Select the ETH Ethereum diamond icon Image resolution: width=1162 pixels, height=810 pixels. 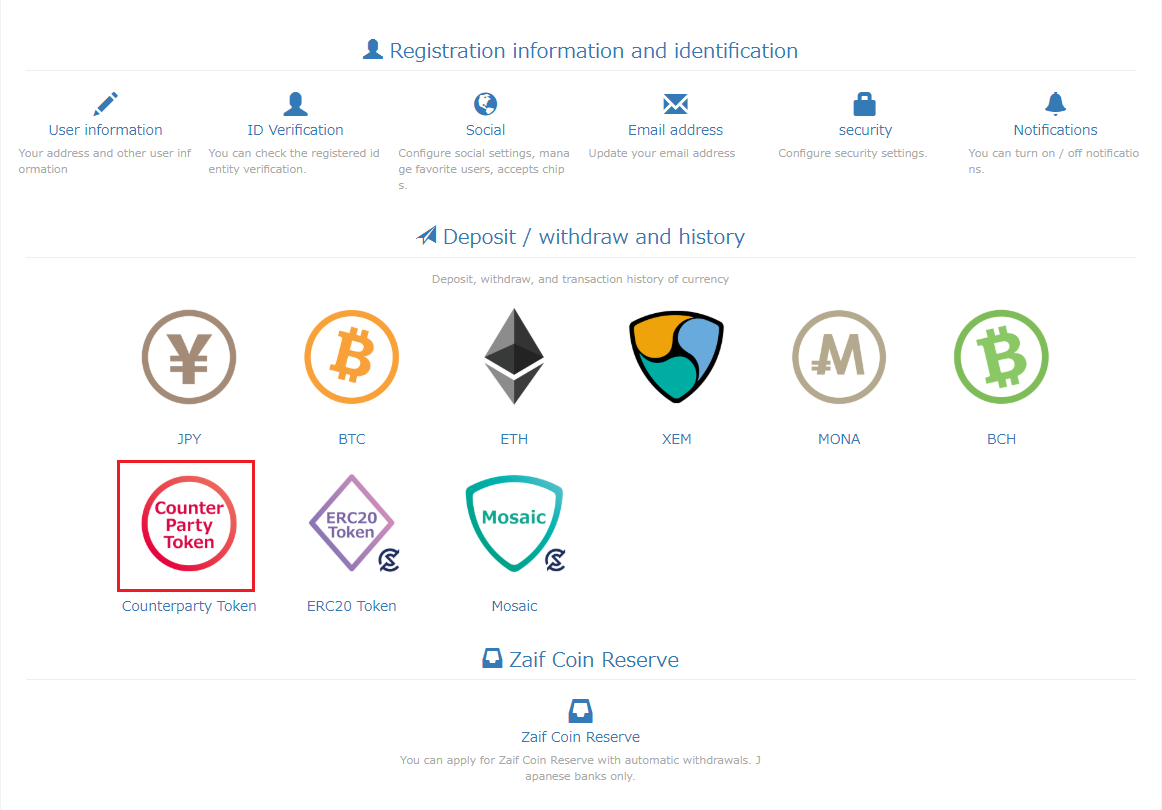[x=514, y=356]
